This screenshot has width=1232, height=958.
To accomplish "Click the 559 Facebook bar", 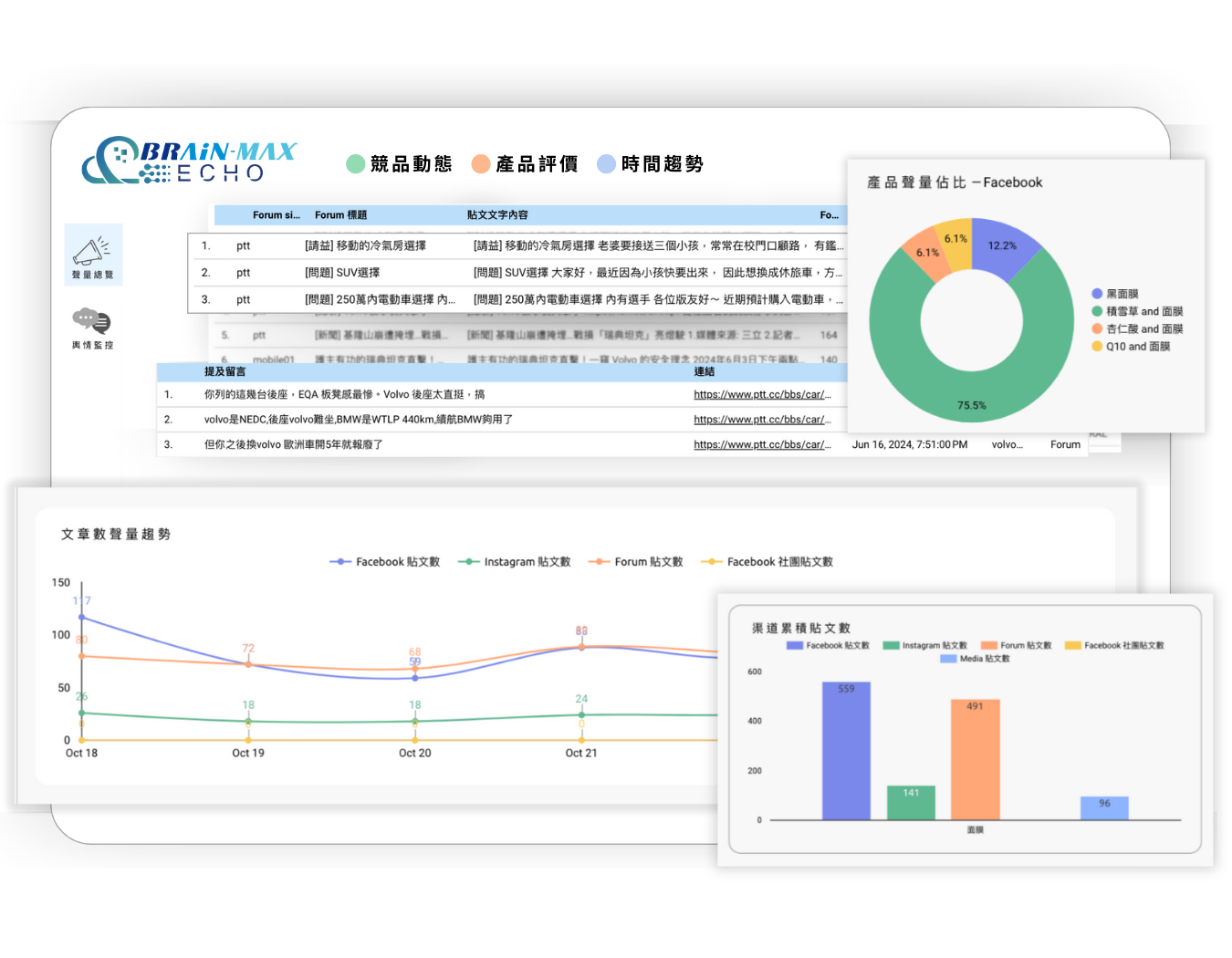I will pos(846,753).
